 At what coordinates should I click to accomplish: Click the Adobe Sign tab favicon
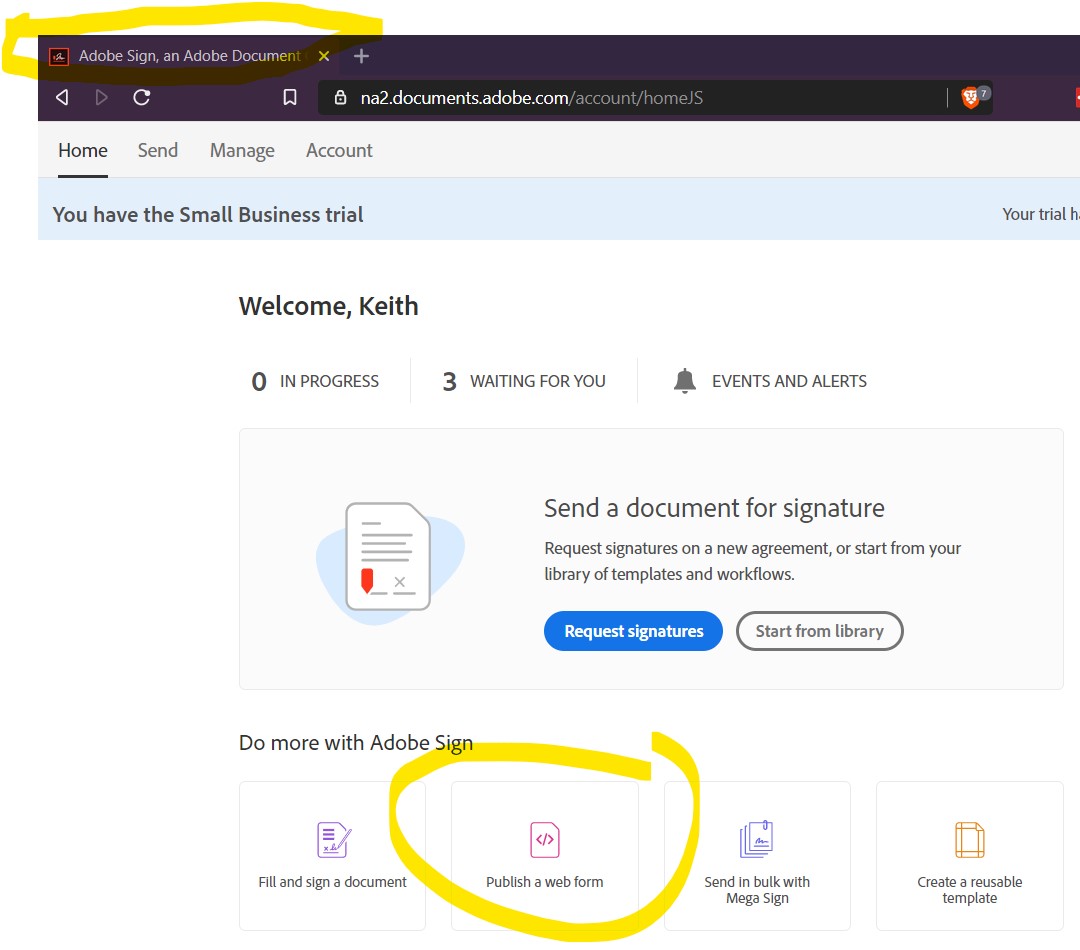59,56
